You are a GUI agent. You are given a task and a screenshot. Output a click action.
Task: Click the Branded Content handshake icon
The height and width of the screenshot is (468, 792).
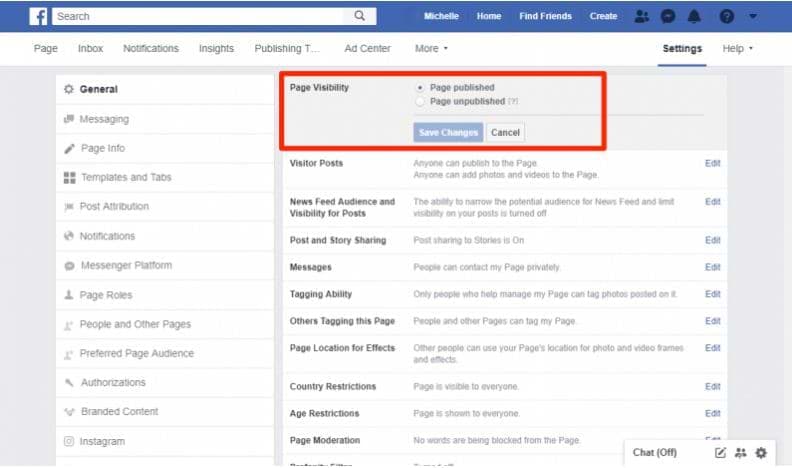click(x=69, y=412)
